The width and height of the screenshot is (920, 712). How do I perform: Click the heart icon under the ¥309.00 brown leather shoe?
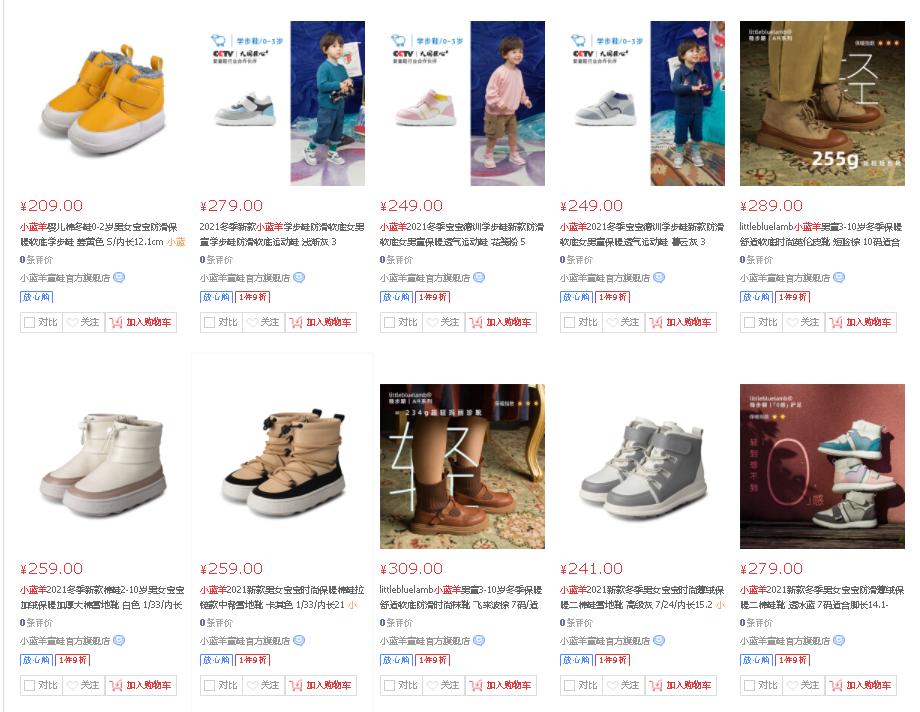coord(432,685)
